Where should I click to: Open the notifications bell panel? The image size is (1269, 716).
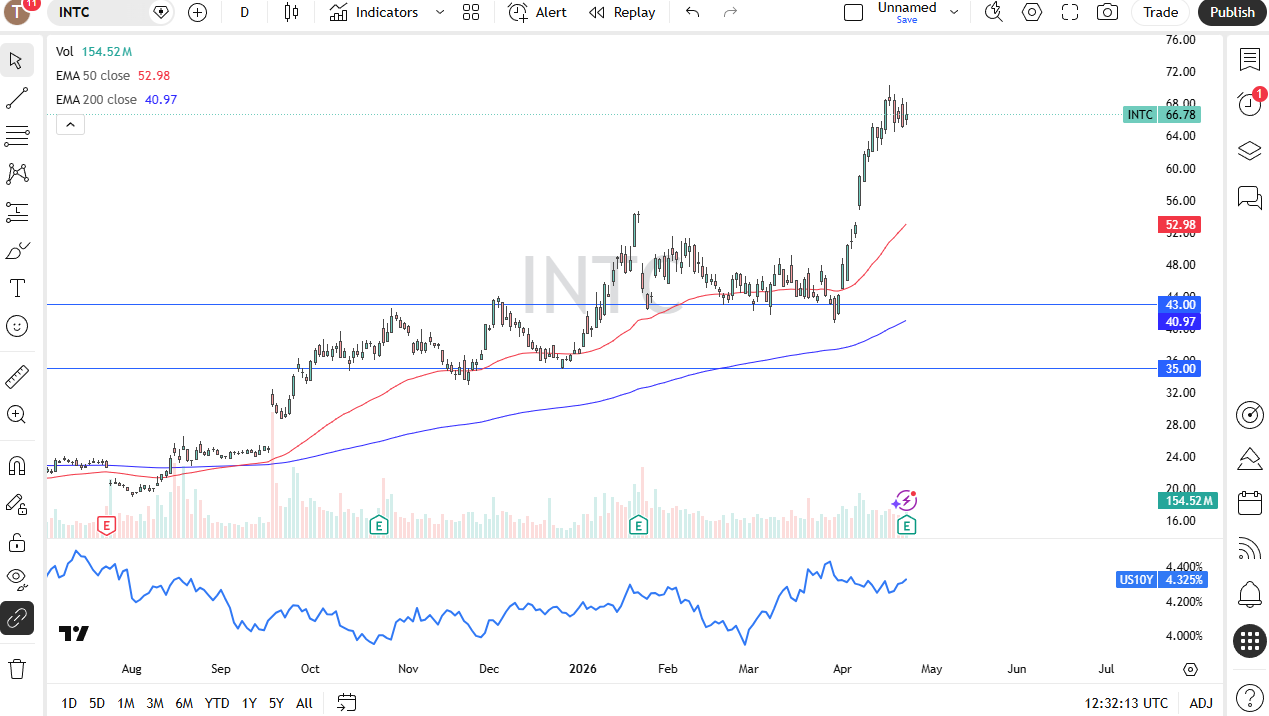coord(1249,594)
